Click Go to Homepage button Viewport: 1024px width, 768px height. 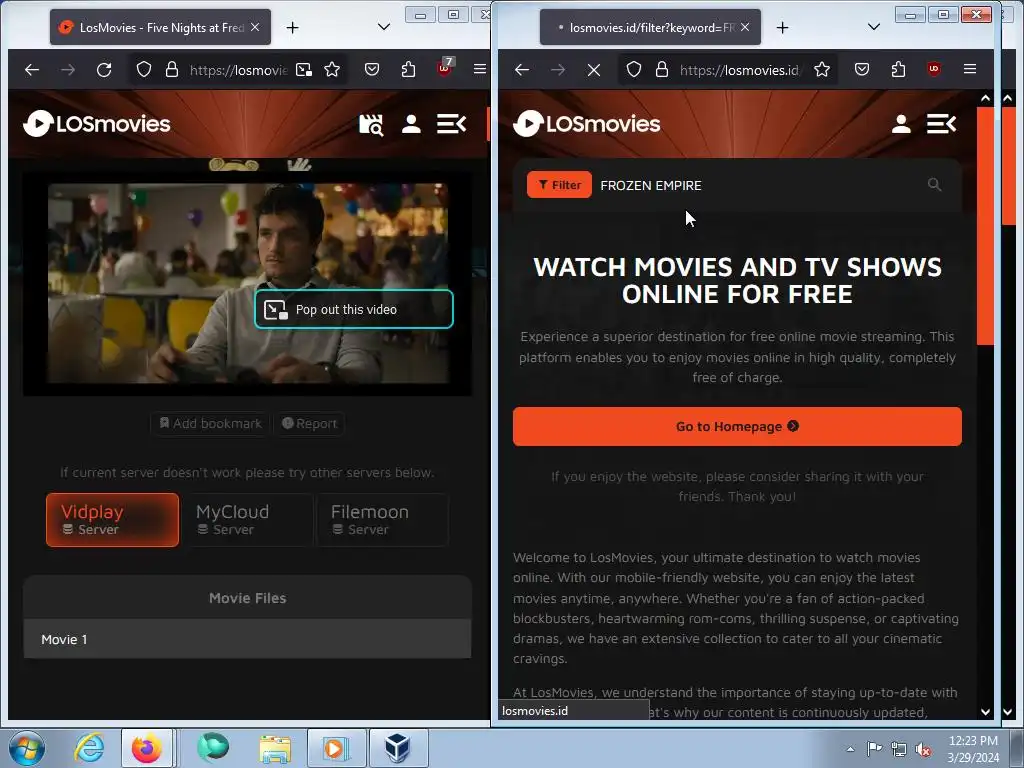[x=737, y=426]
